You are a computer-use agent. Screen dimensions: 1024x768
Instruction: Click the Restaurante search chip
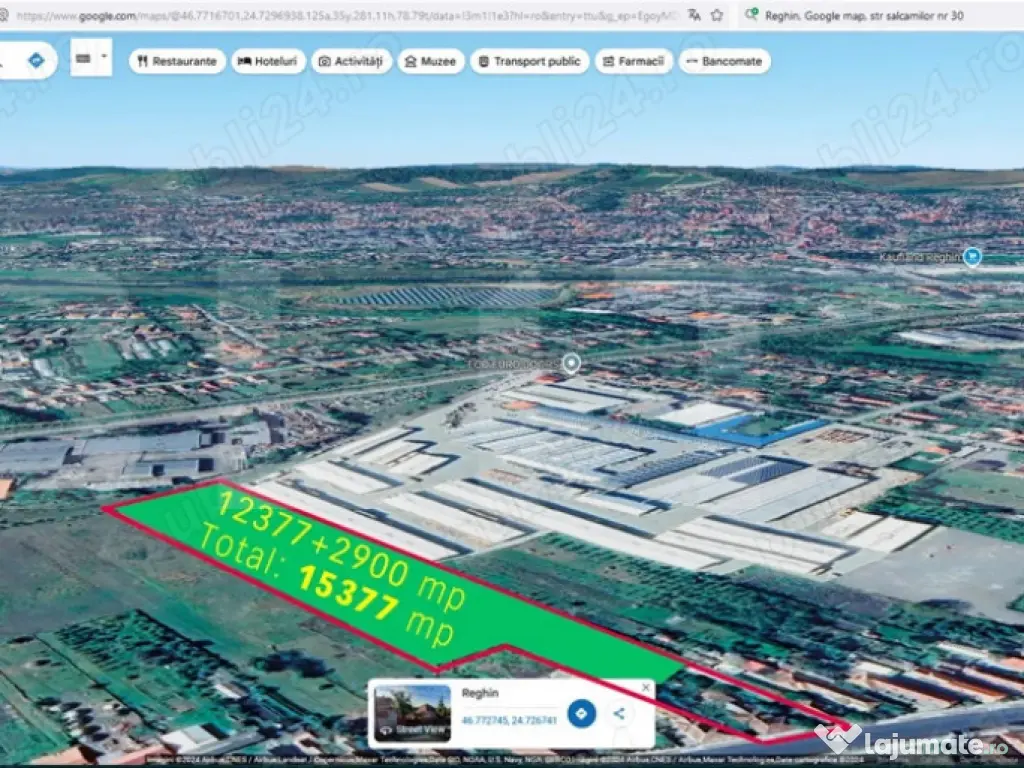click(x=176, y=61)
